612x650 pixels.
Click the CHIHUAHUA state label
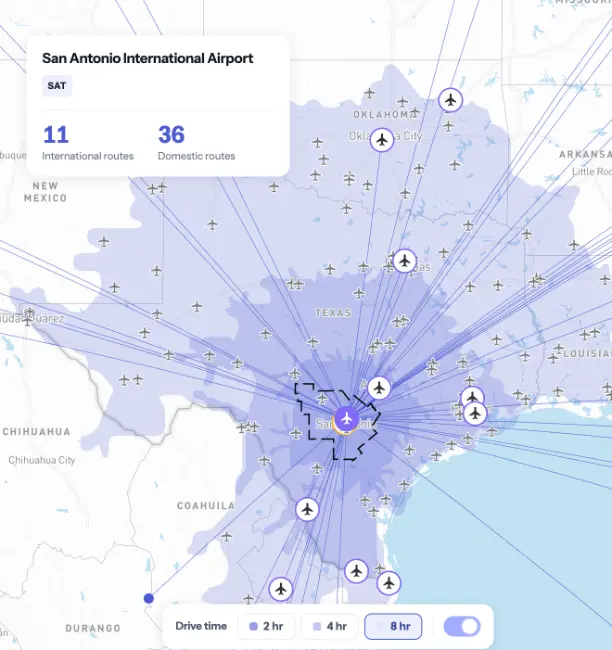tap(36, 432)
